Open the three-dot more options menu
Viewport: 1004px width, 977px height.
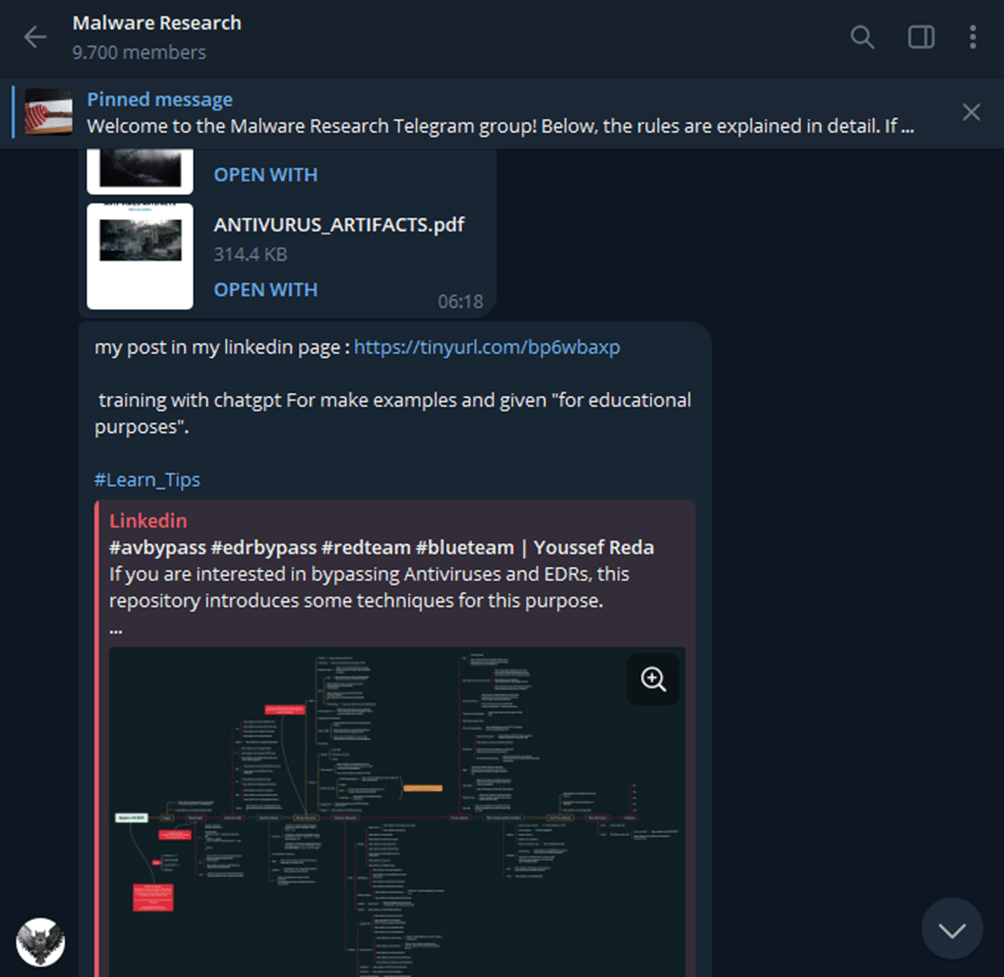click(972, 37)
